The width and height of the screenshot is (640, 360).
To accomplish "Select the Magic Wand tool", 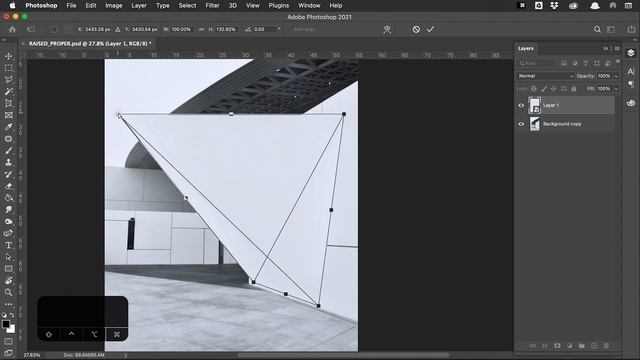I will pyautogui.click(x=9, y=91).
